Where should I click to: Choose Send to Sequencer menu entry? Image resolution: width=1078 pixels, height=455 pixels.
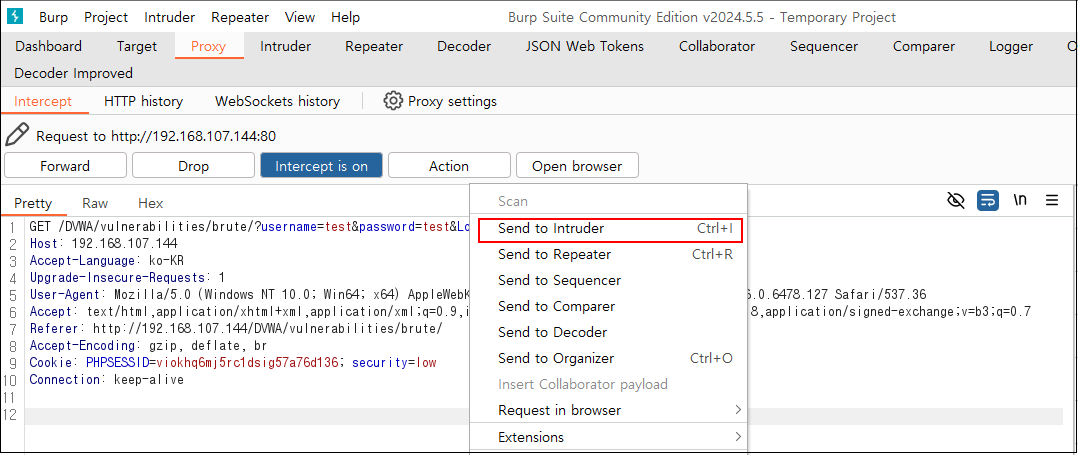coord(608,280)
